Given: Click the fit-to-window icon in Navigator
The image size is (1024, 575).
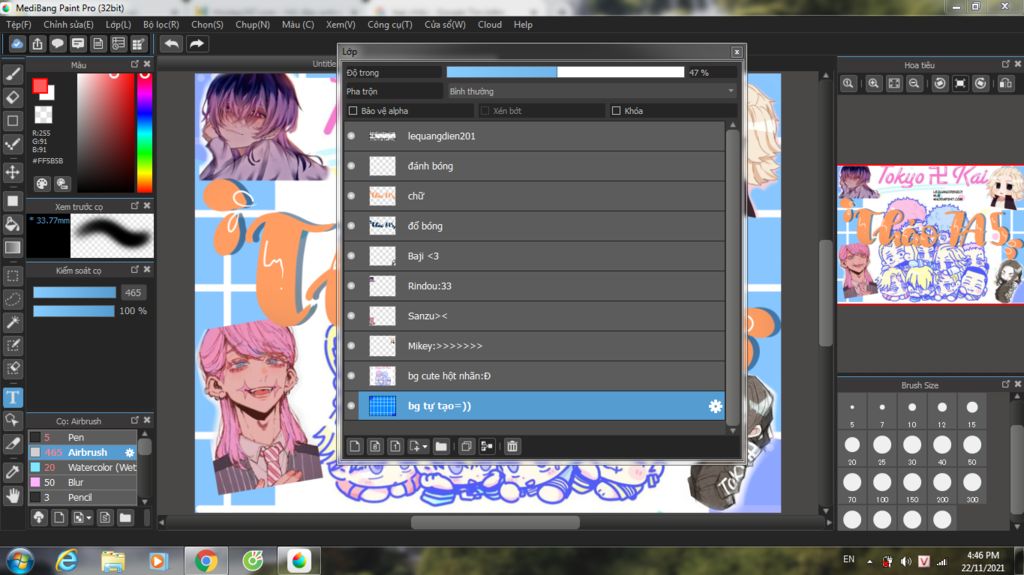Looking at the screenshot, I should click(894, 84).
